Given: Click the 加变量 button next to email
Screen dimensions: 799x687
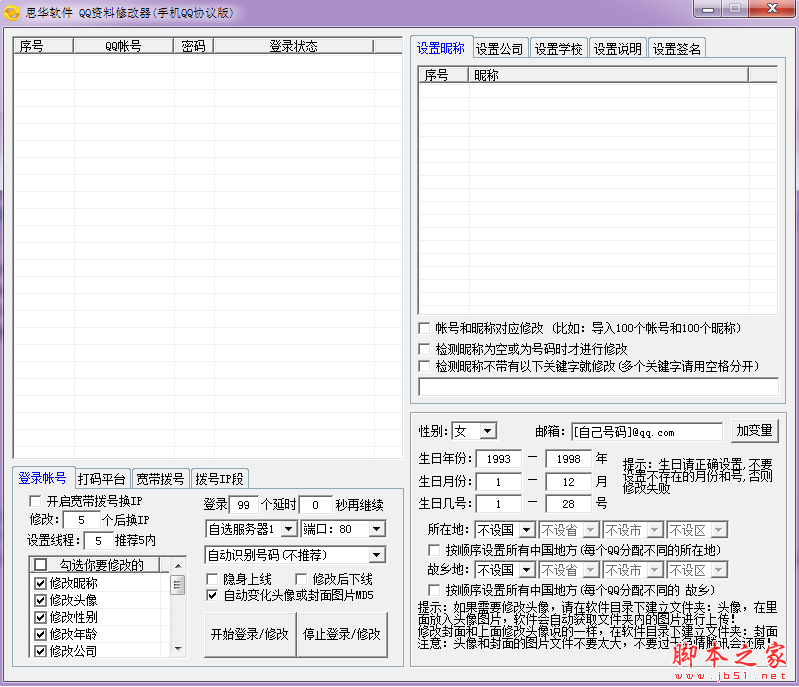Looking at the screenshot, I should pyautogui.click(x=754, y=431).
